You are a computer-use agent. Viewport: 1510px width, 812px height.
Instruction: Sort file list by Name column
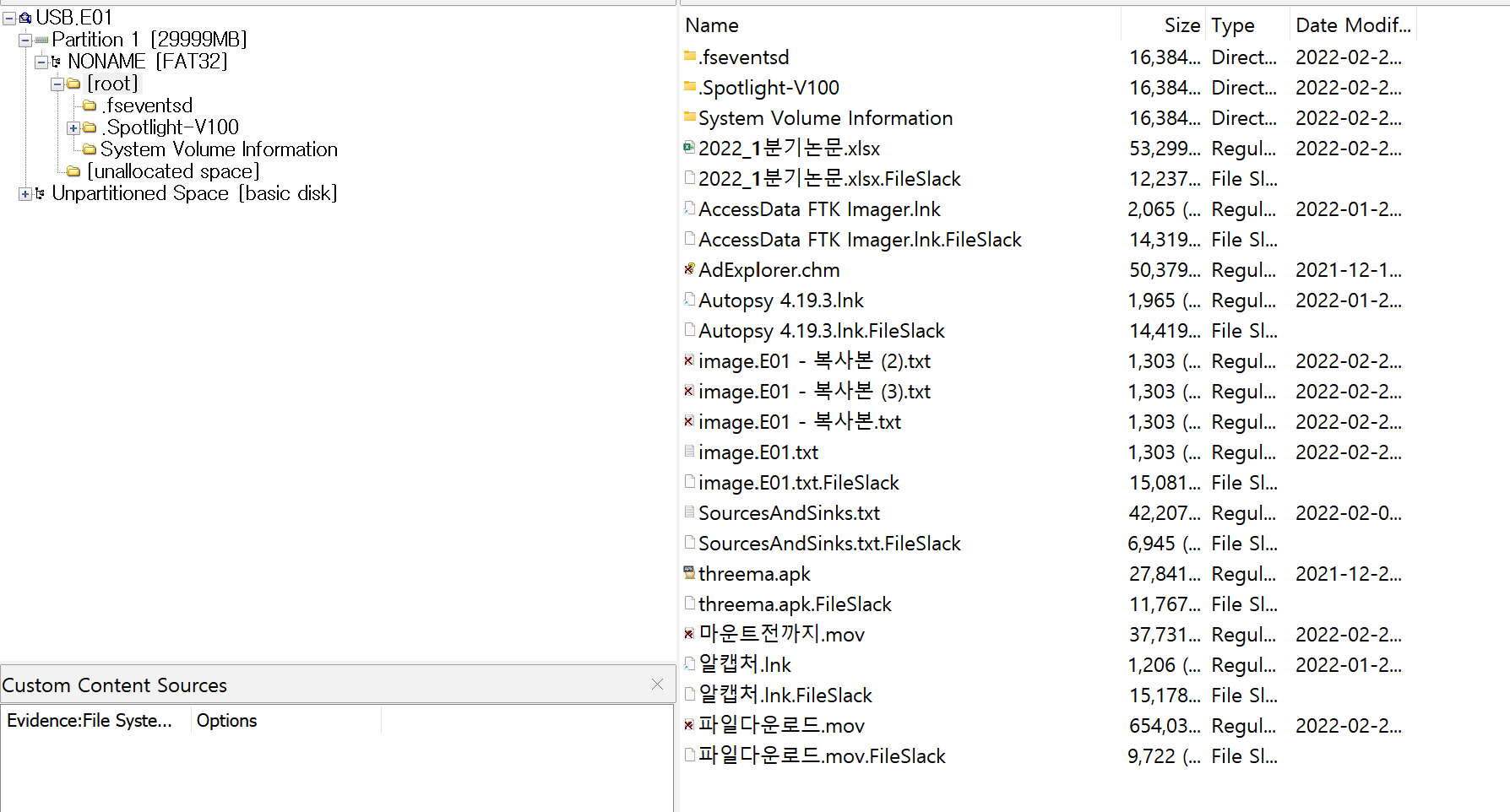pos(900,25)
